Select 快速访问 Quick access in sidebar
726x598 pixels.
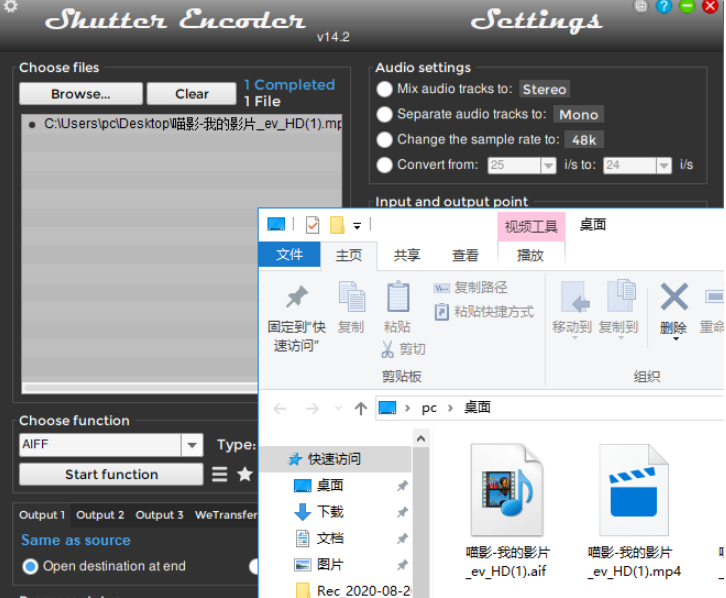click(x=334, y=459)
